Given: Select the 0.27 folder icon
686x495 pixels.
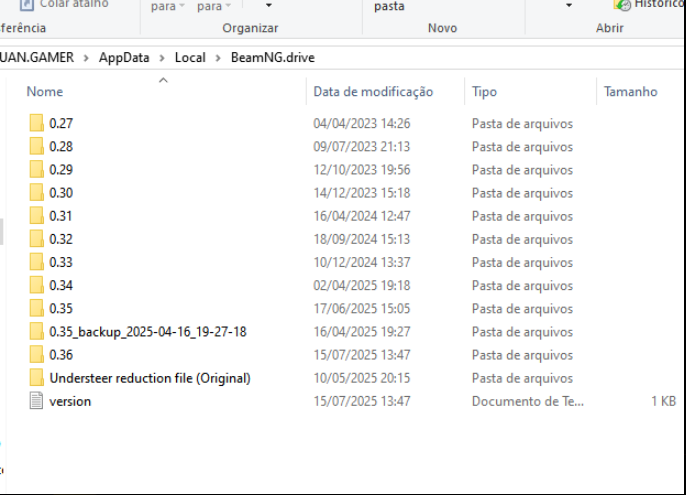Looking at the screenshot, I should pos(37,123).
